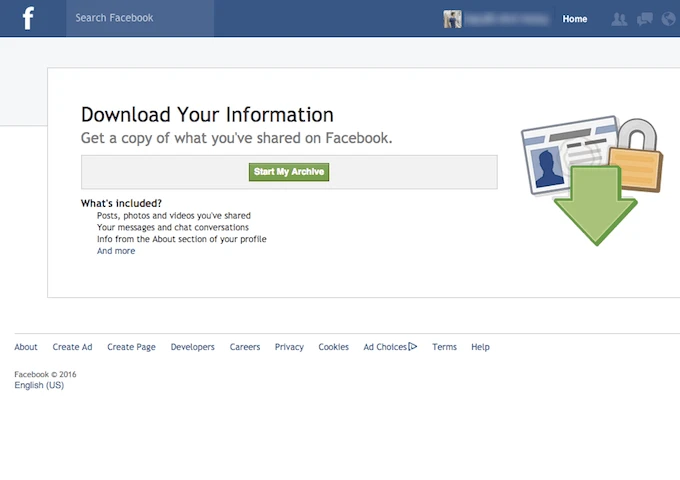Open the Careers footer link

pyautogui.click(x=245, y=347)
